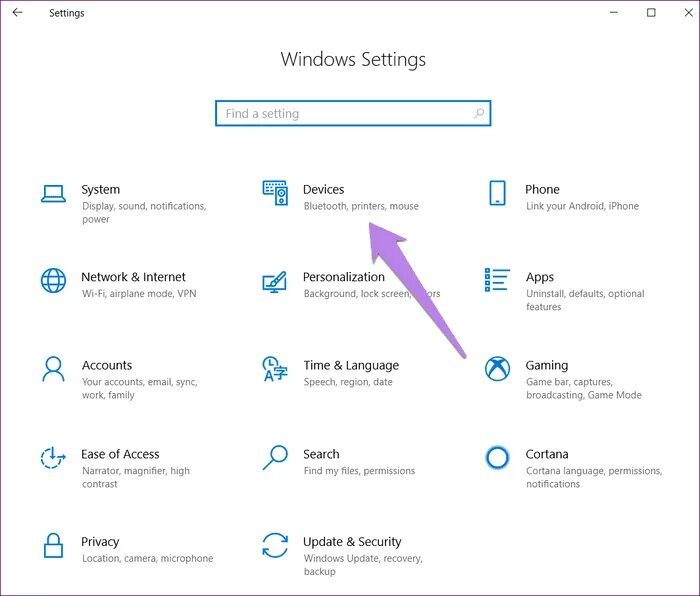Click 'Narrator, magnifier, high contrast' text
The height and width of the screenshot is (596, 700).
(x=136, y=477)
